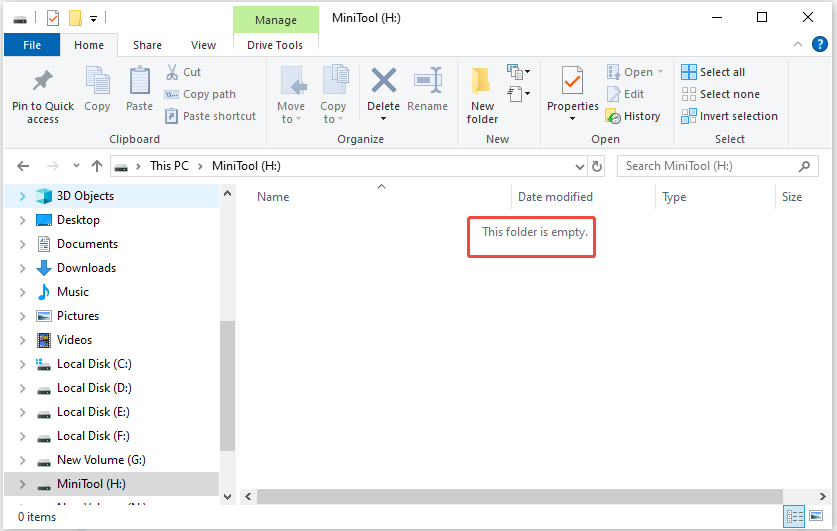Viewport: 837px width, 531px height.
Task: Select New Volume (G:) in tree
Action: click(101, 460)
